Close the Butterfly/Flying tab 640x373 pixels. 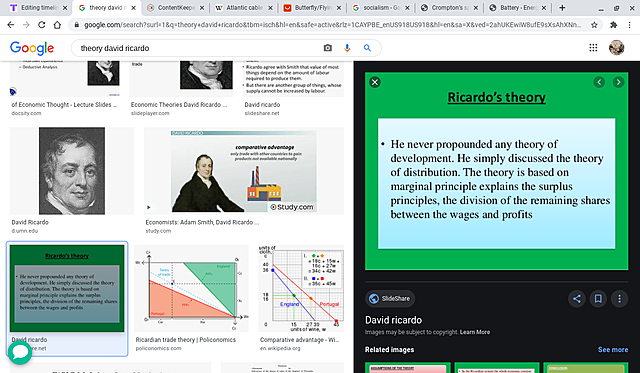tap(339, 8)
